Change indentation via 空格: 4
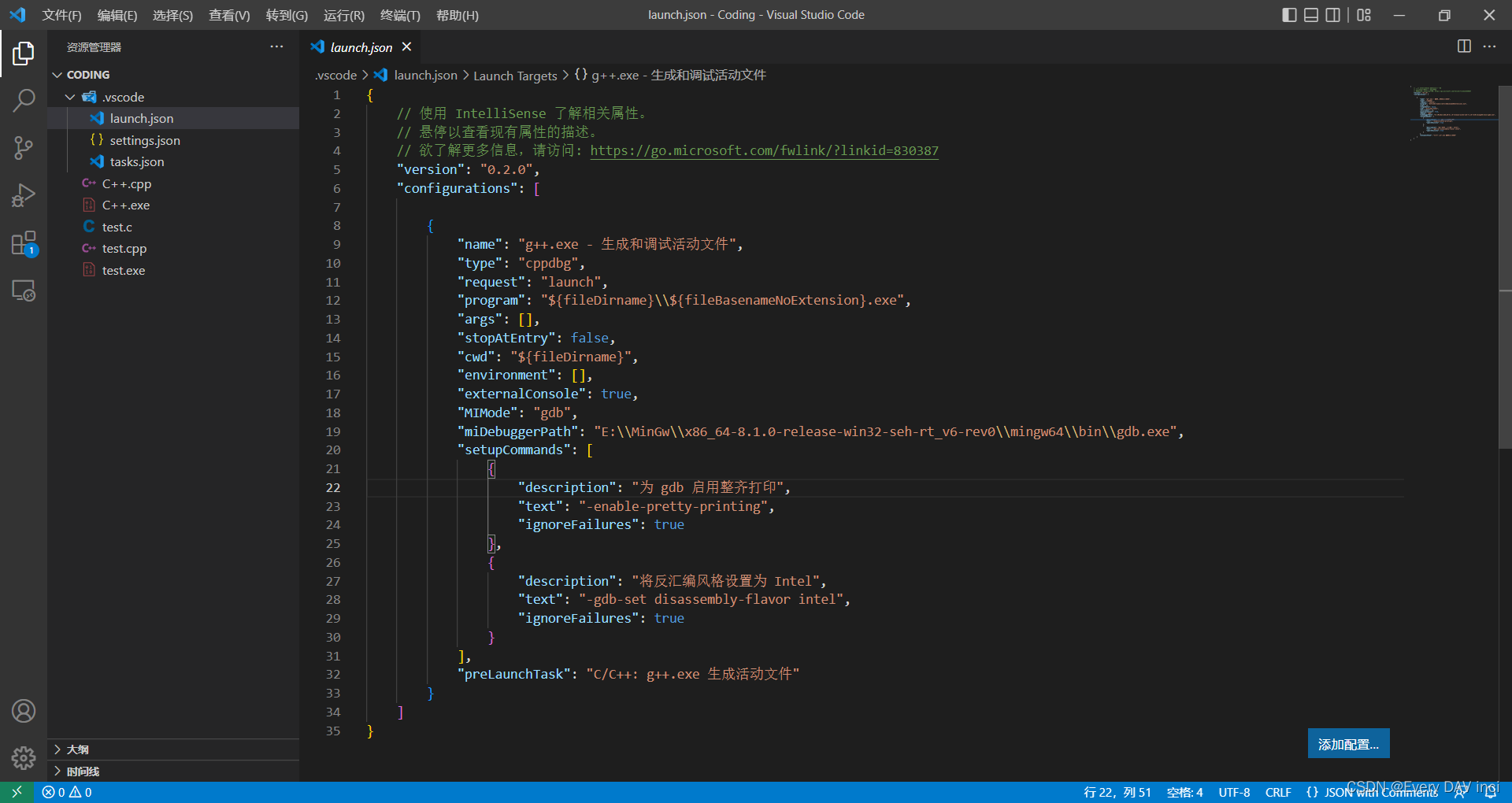Screen dimensions: 1512x803 1184,793
